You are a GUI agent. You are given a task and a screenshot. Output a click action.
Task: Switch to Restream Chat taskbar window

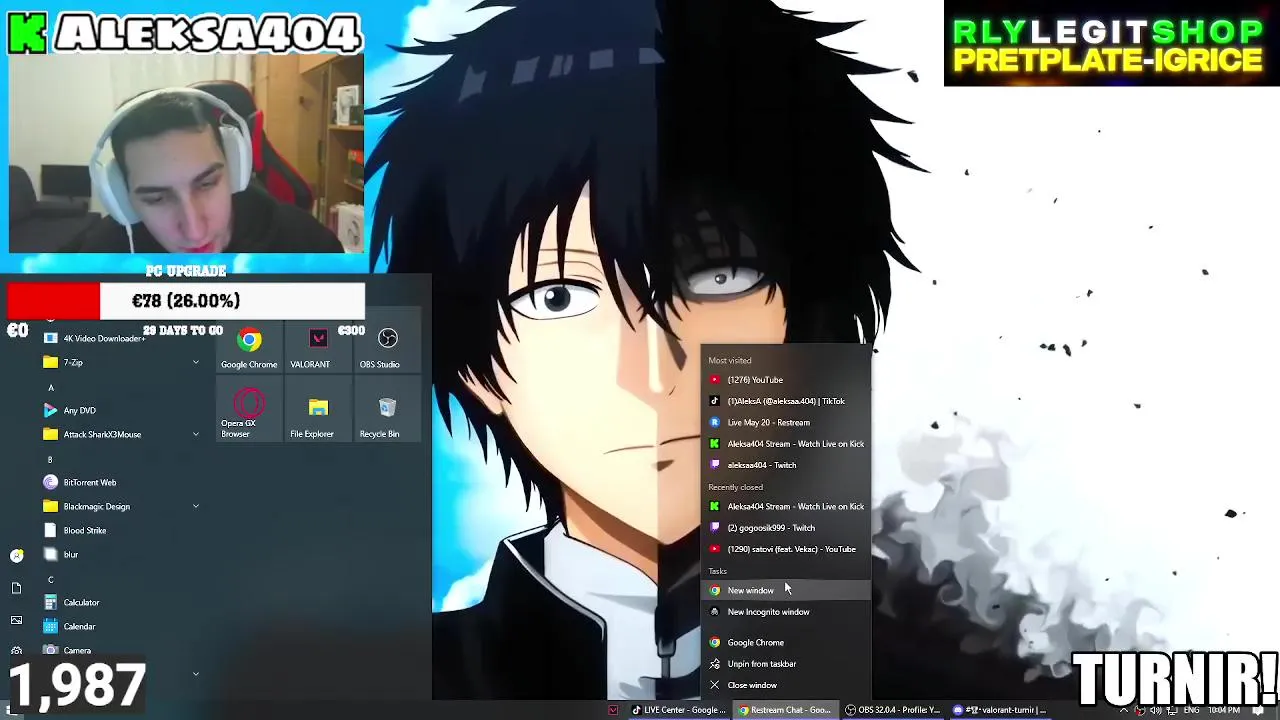[x=785, y=710]
